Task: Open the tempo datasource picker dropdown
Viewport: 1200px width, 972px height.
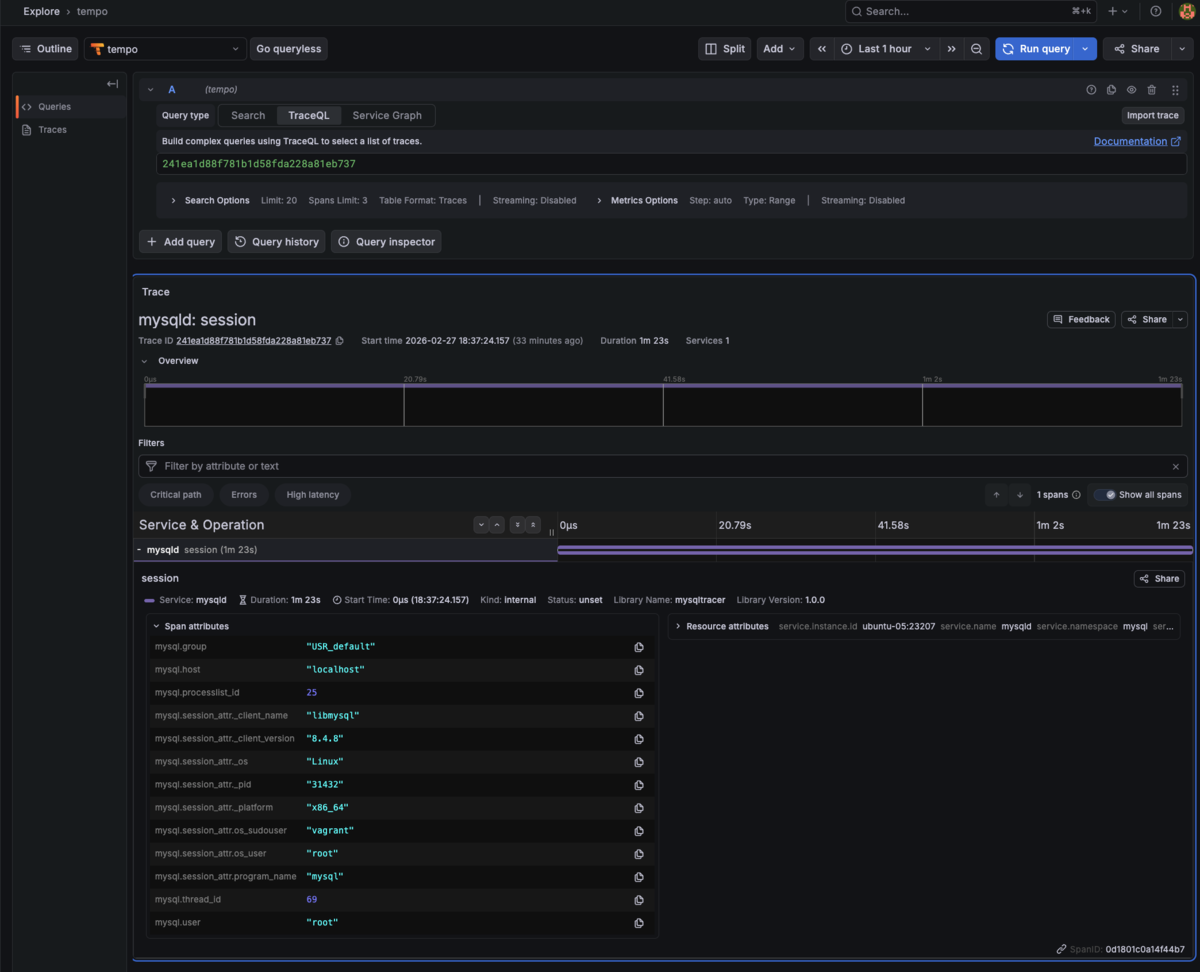Action: click(165, 49)
